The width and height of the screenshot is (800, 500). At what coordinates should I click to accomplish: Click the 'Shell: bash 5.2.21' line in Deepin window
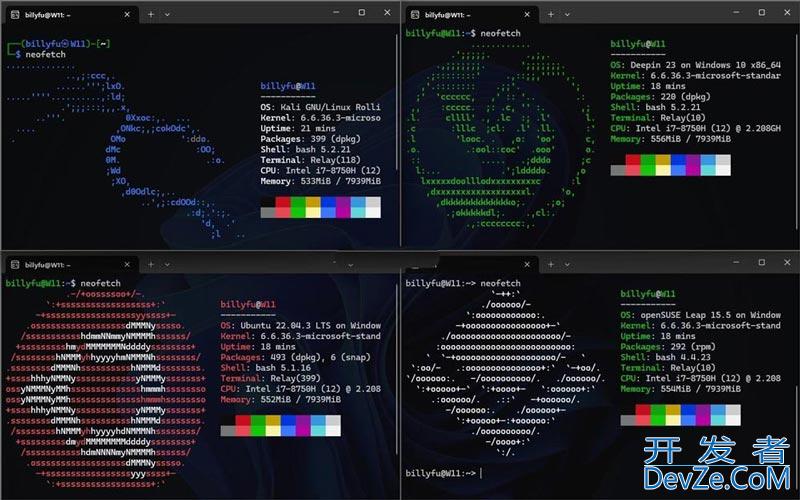pyautogui.click(x=656, y=107)
